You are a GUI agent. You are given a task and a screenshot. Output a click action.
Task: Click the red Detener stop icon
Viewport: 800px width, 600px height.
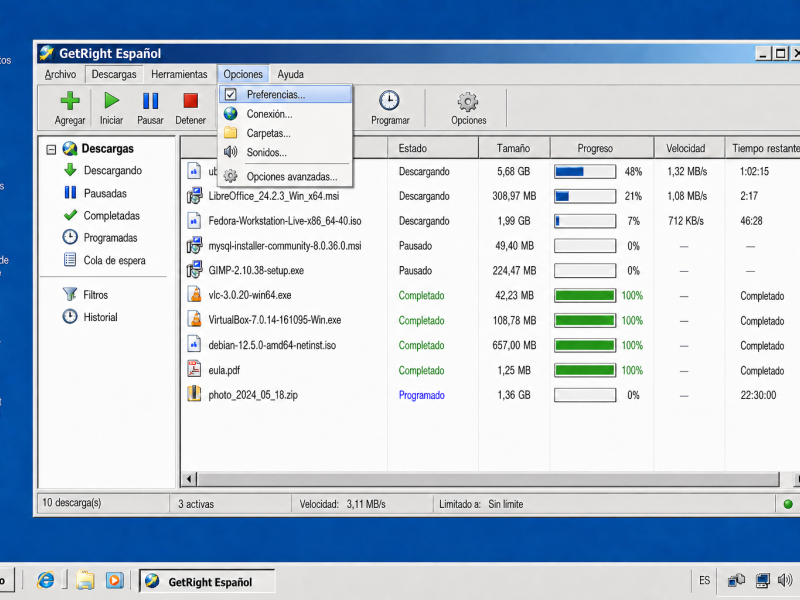(190, 101)
